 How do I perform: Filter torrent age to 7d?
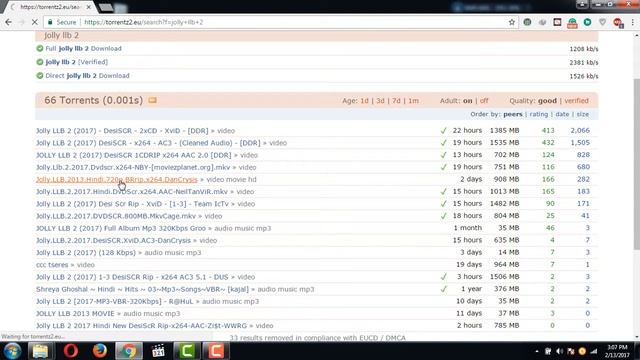(x=396, y=101)
